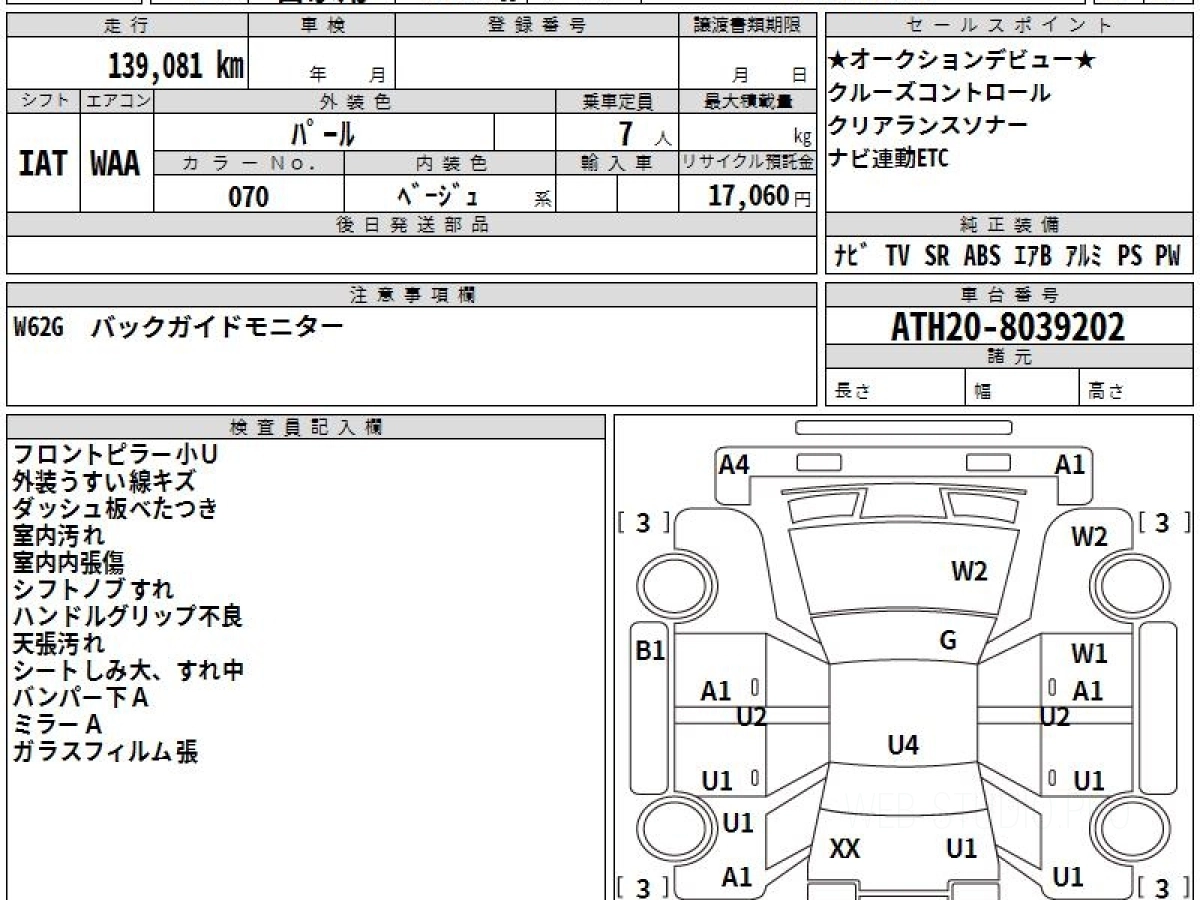The image size is (1200, 900).
Task: Select the W62G バックガイドモニター note
Action: coord(179,326)
